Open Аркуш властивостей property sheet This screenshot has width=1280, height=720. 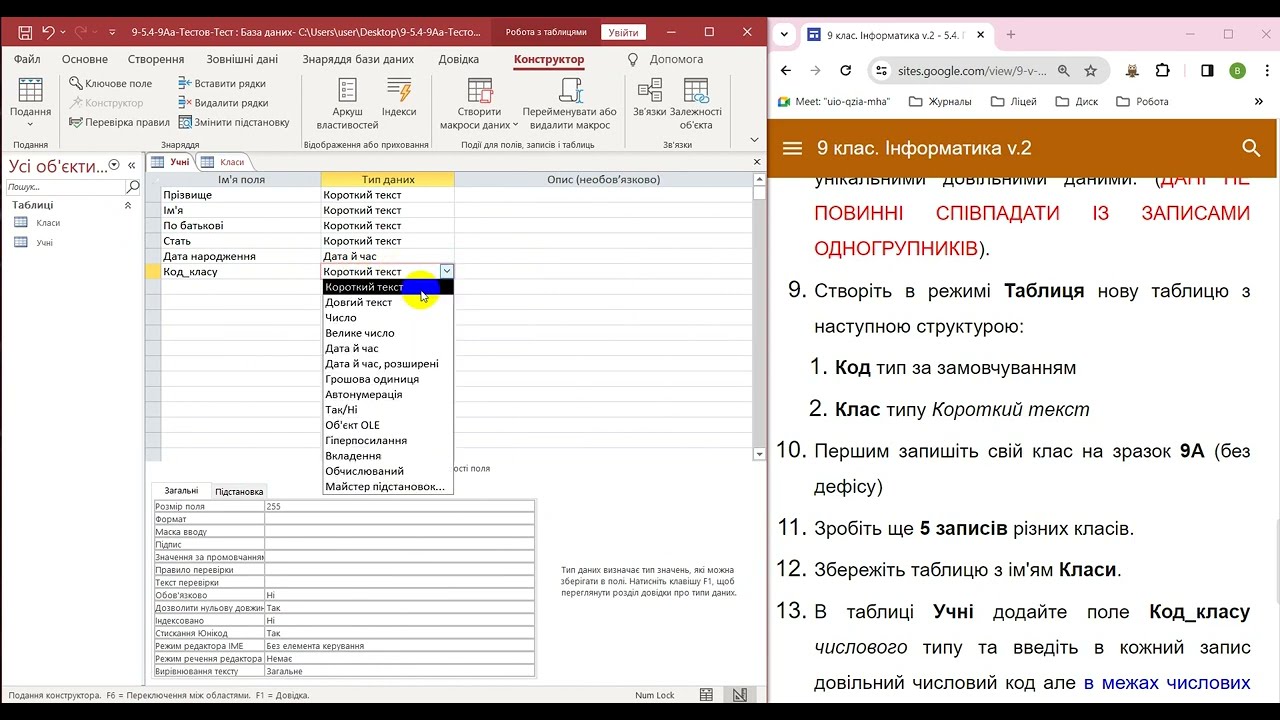(347, 103)
